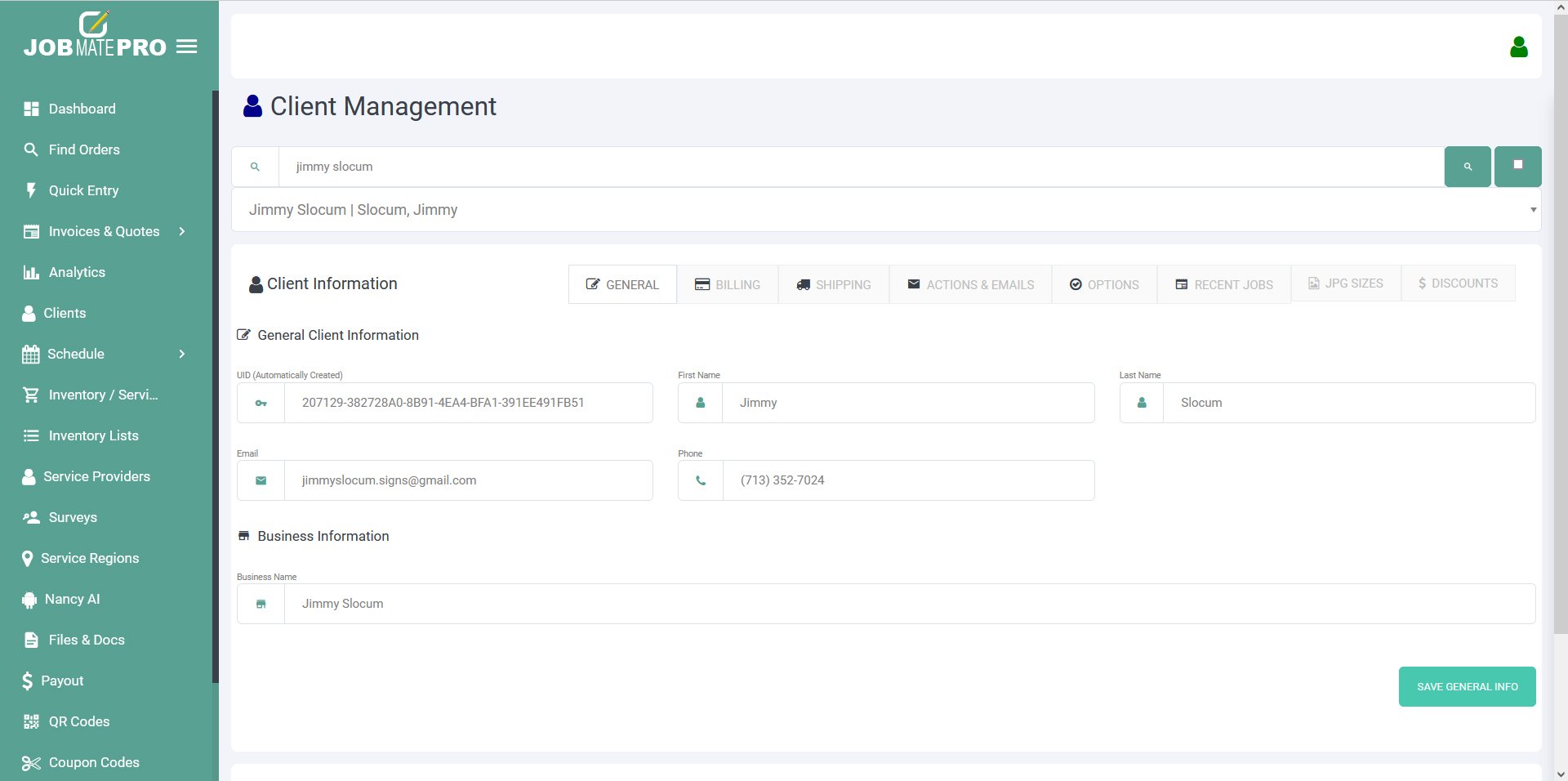Image resolution: width=1568 pixels, height=781 pixels.
Task: Open the Options tab
Action: click(1104, 284)
